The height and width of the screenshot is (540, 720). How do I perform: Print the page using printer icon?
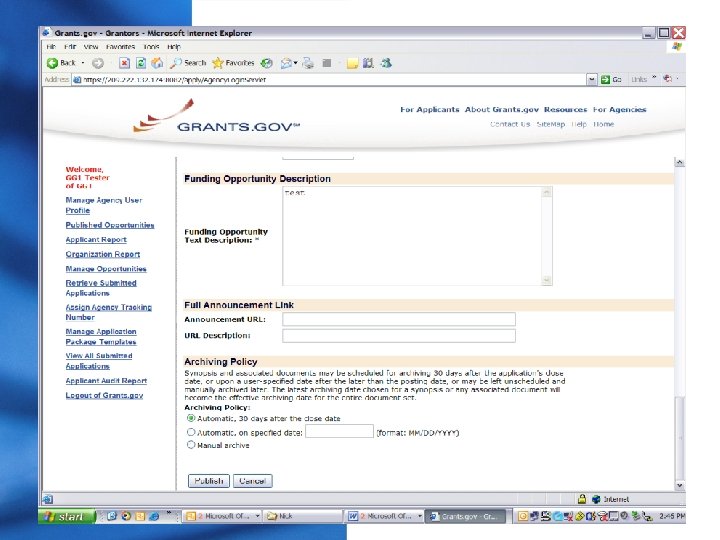click(x=308, y=63)
